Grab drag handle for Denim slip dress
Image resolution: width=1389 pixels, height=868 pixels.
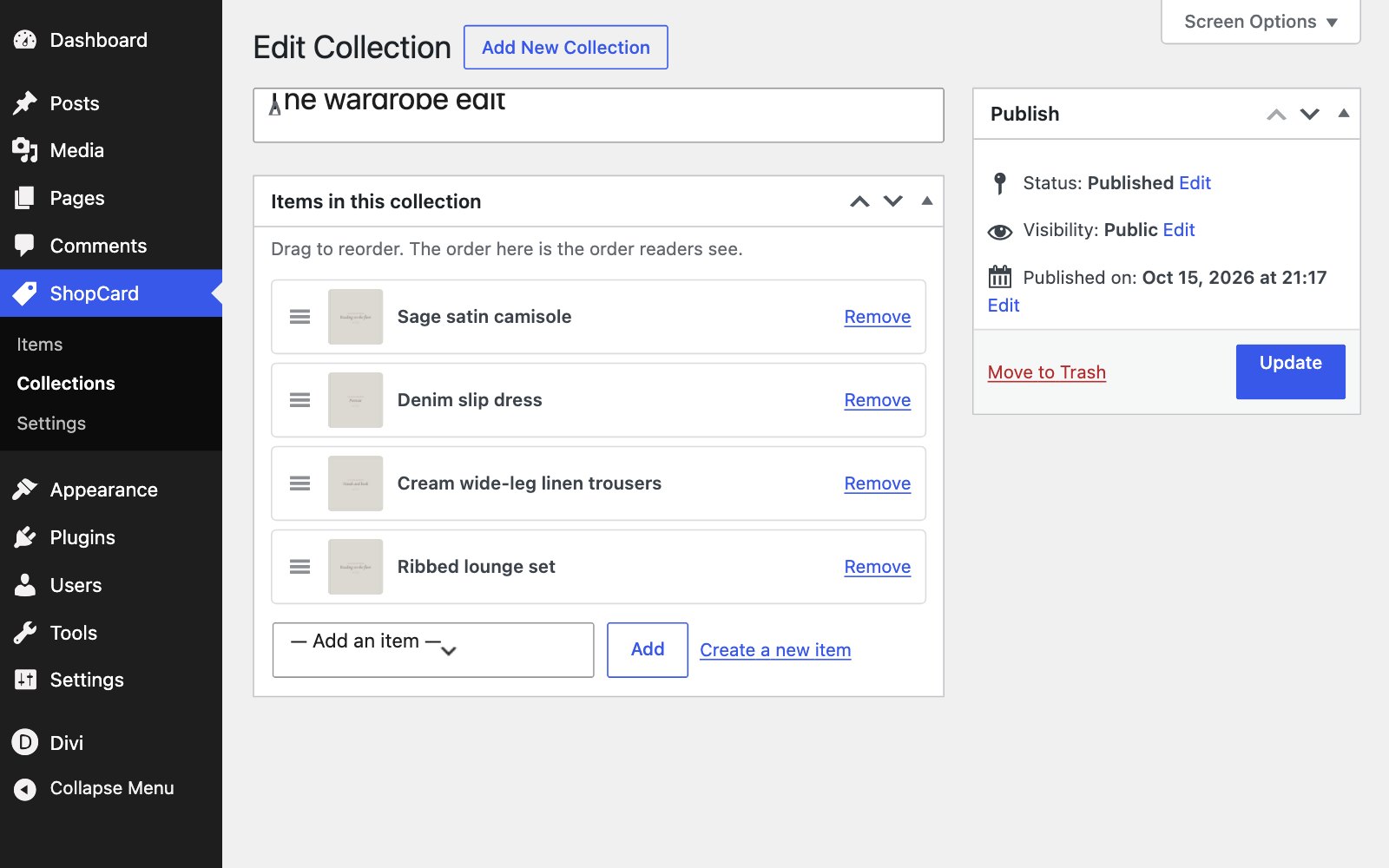coord(300,400)
